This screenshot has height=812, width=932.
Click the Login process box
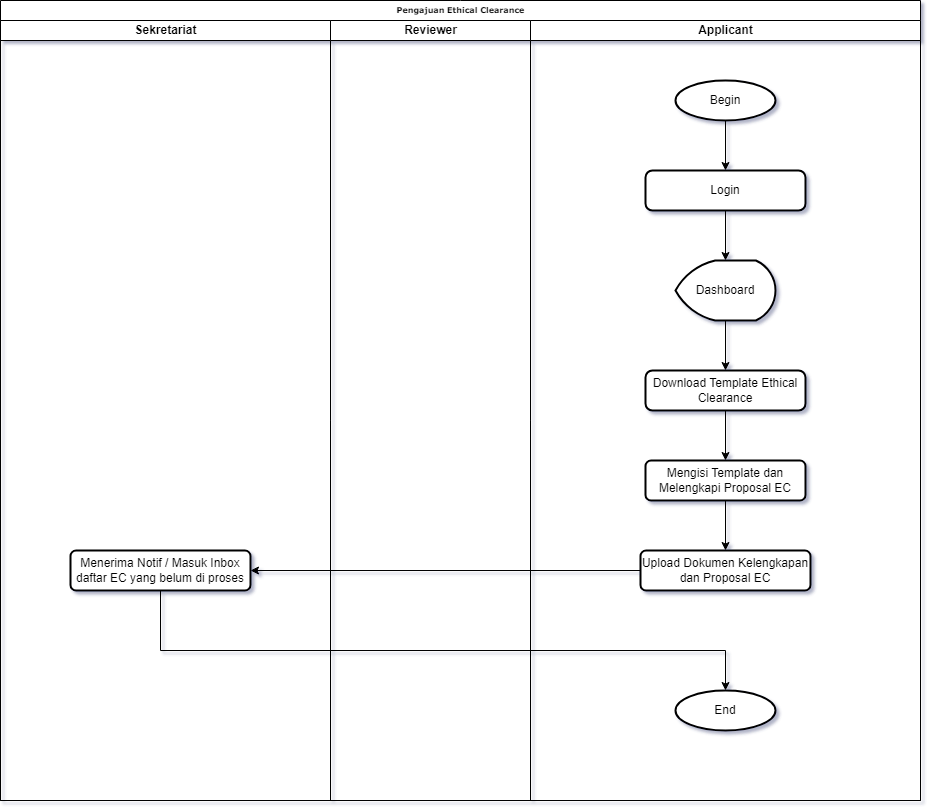[x=725, y=190]
